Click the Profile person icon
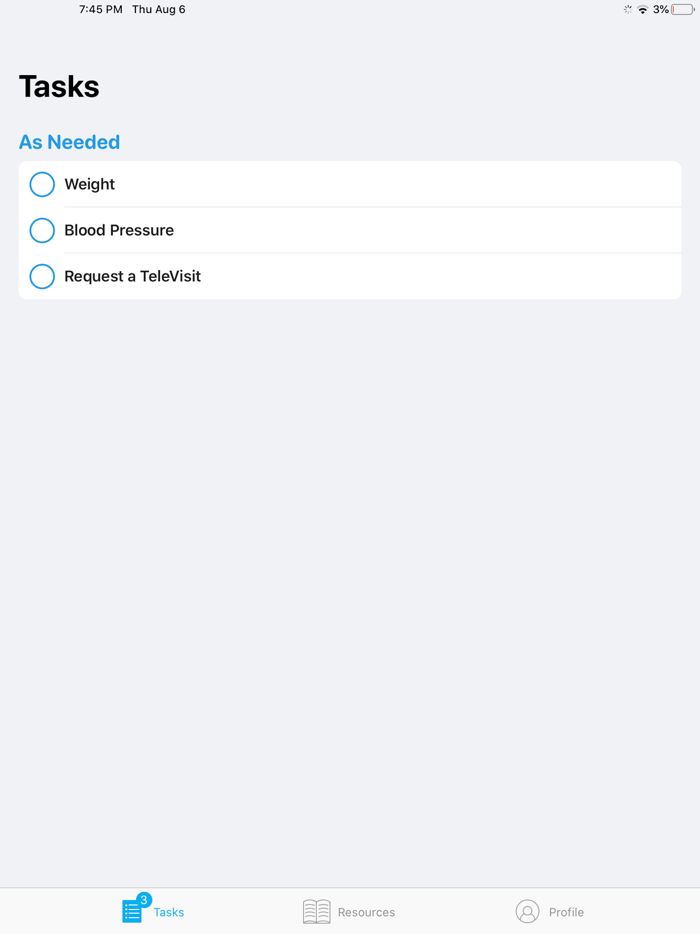 pyautogui.click(x=527, y=912)
